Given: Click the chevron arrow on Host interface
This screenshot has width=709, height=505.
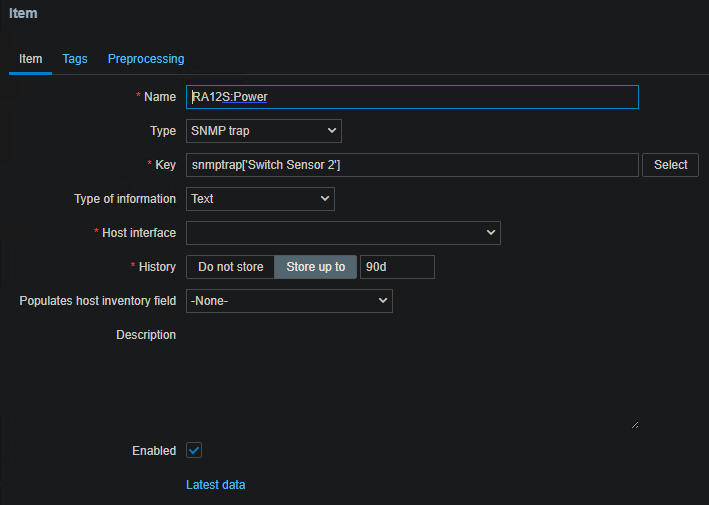Looking at the screenshot, I should point(491,233).
